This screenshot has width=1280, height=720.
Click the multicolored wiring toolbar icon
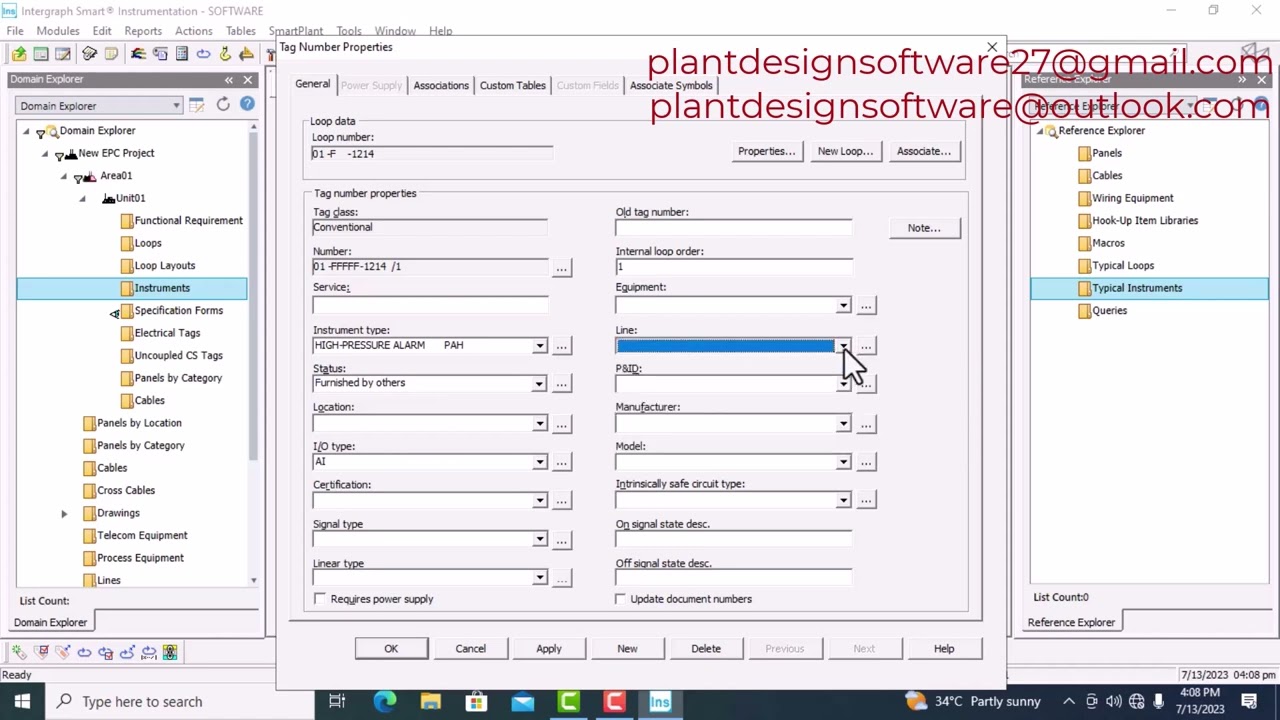click(138, 54)
